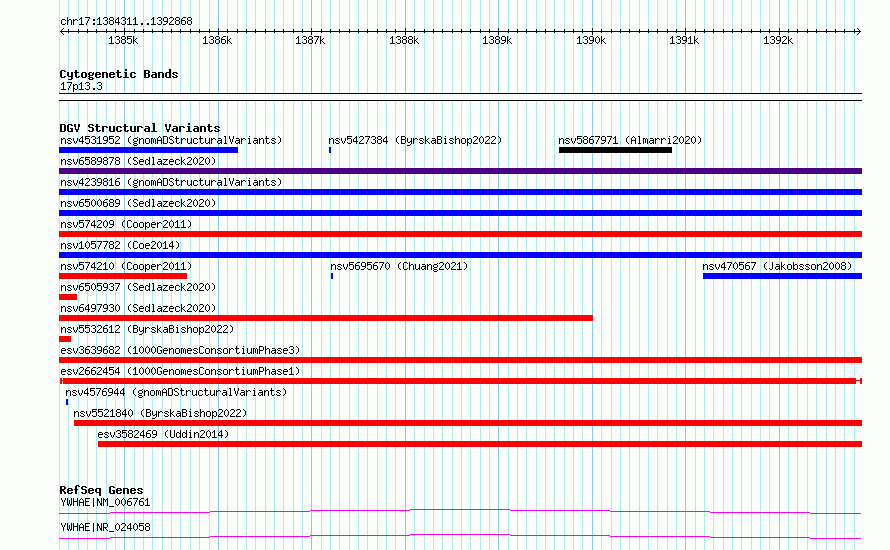Click the Cytogenetic Bands track title
Viewport: 890px width, 550px height.
pos(119,74)
